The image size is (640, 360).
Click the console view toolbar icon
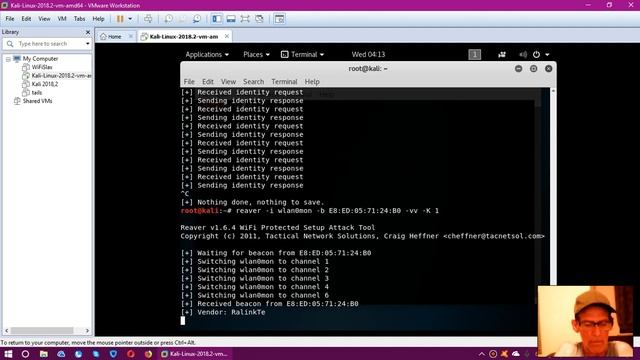coord(280,19)
